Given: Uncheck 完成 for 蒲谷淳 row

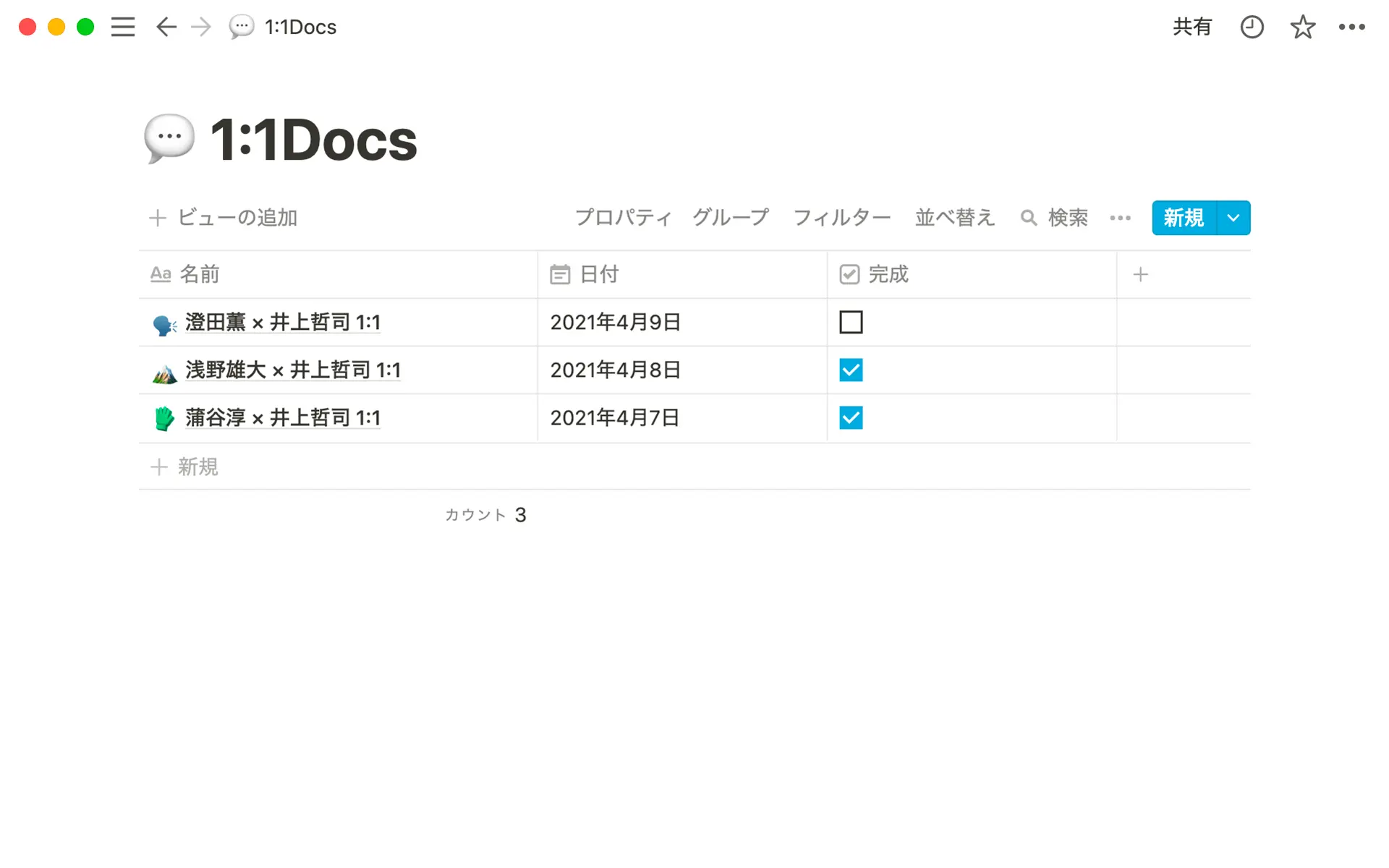Looking at the screenshot, I should click(851, 418).
